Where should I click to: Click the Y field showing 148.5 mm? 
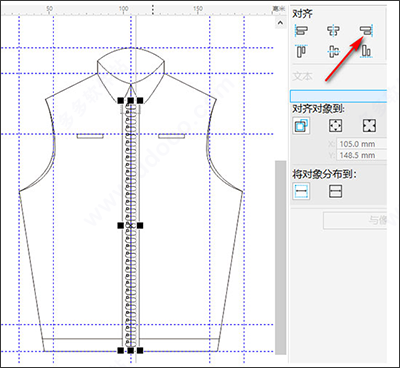361,155
